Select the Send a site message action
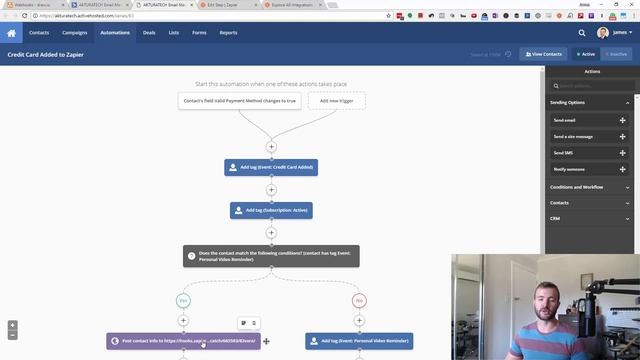 589,137
